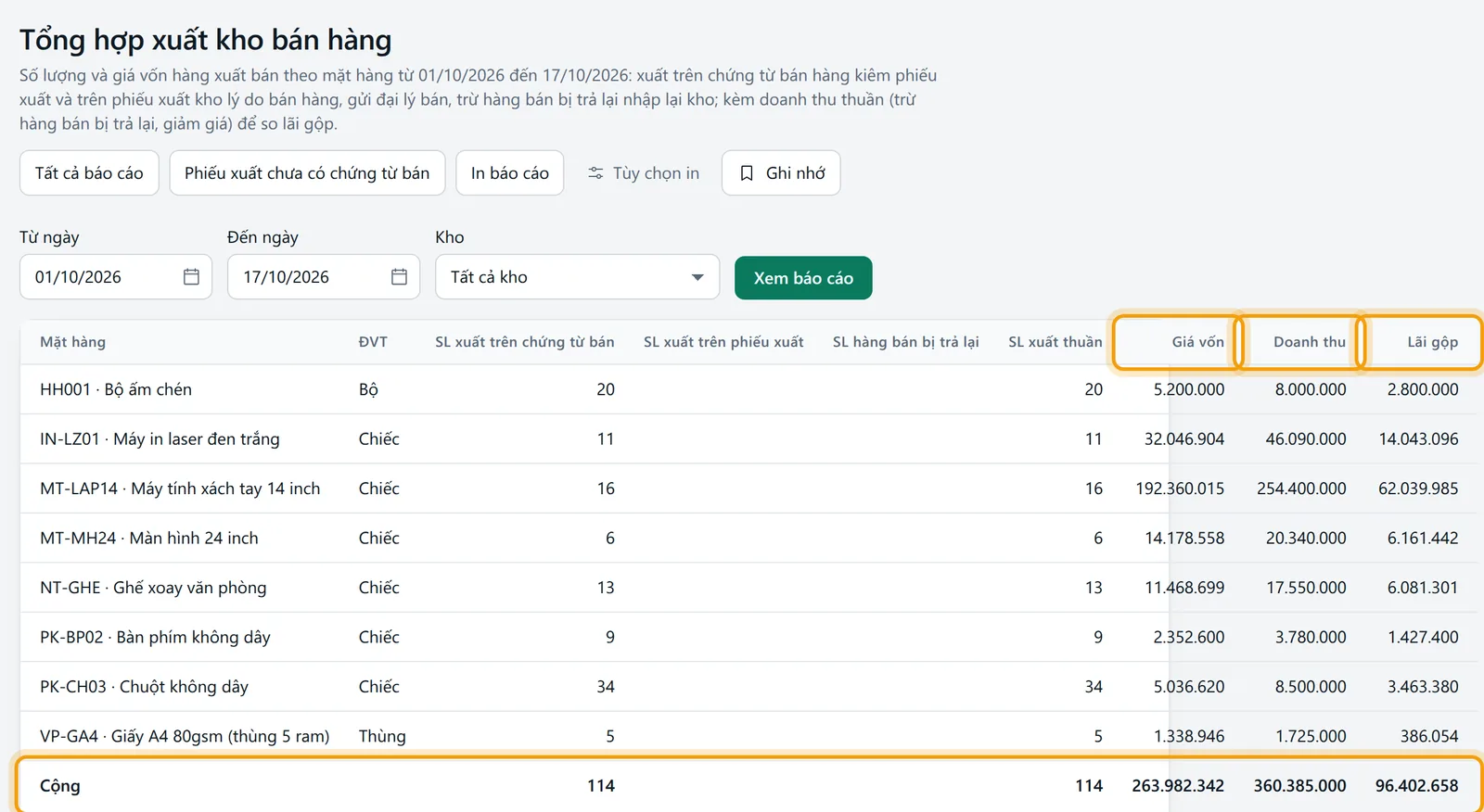The height and width of the screenshot is (812, 1484).
Task: Click the SL xuất thuần column header
Action: point(1055,342)
